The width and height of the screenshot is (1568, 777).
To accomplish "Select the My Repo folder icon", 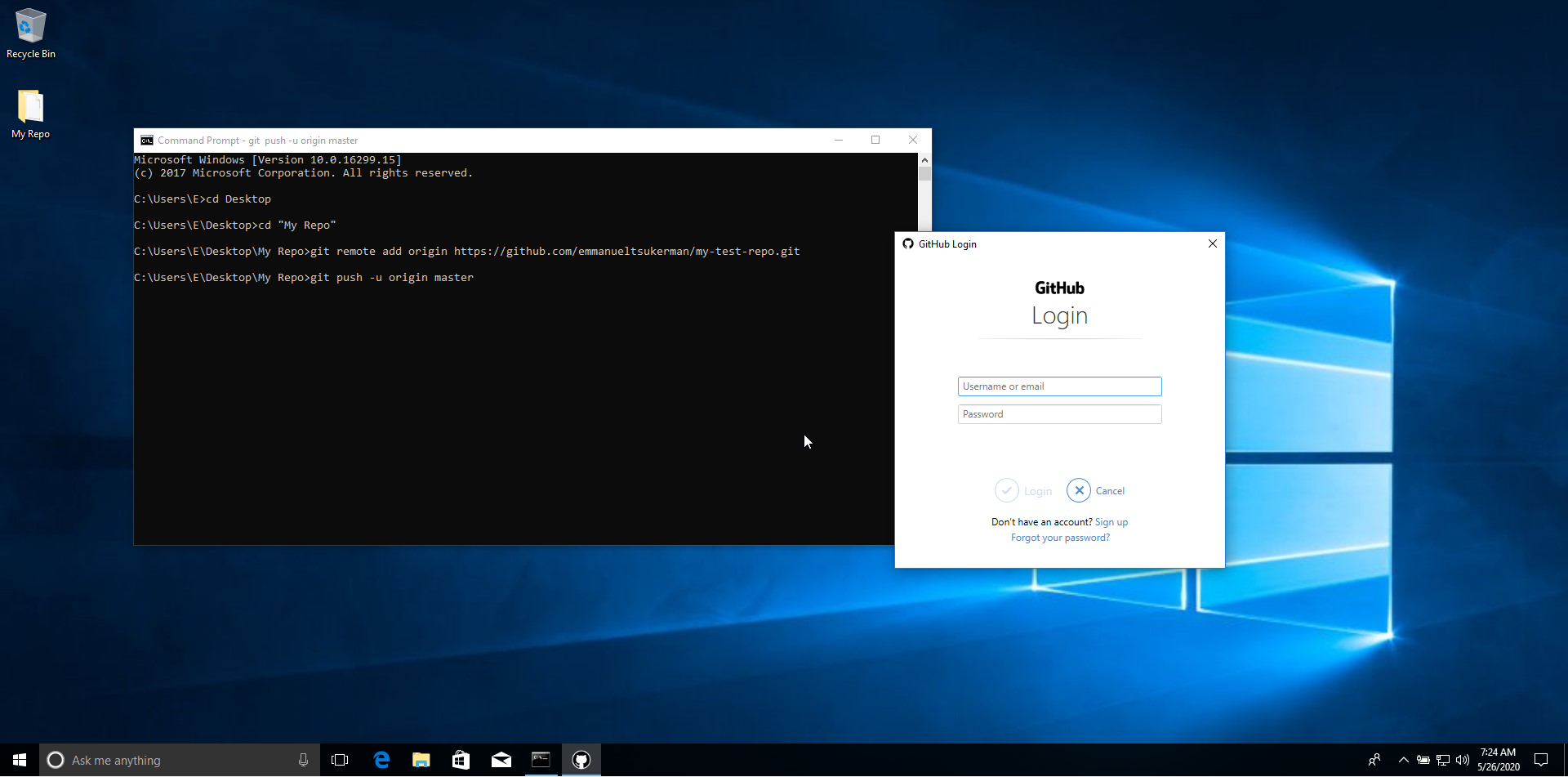I will [31, 114].
